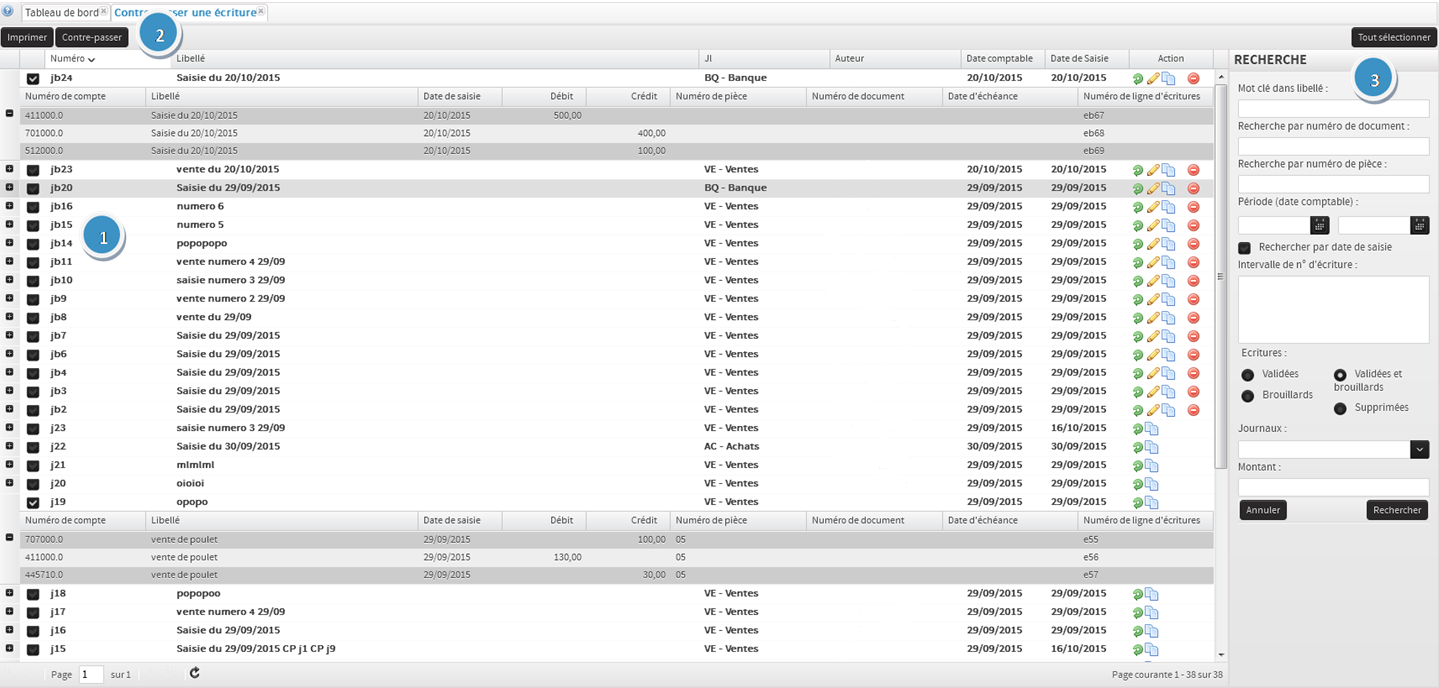Open the first period date calendar picker
This screenshot has height=688, width=1439.
(1320, 225)
